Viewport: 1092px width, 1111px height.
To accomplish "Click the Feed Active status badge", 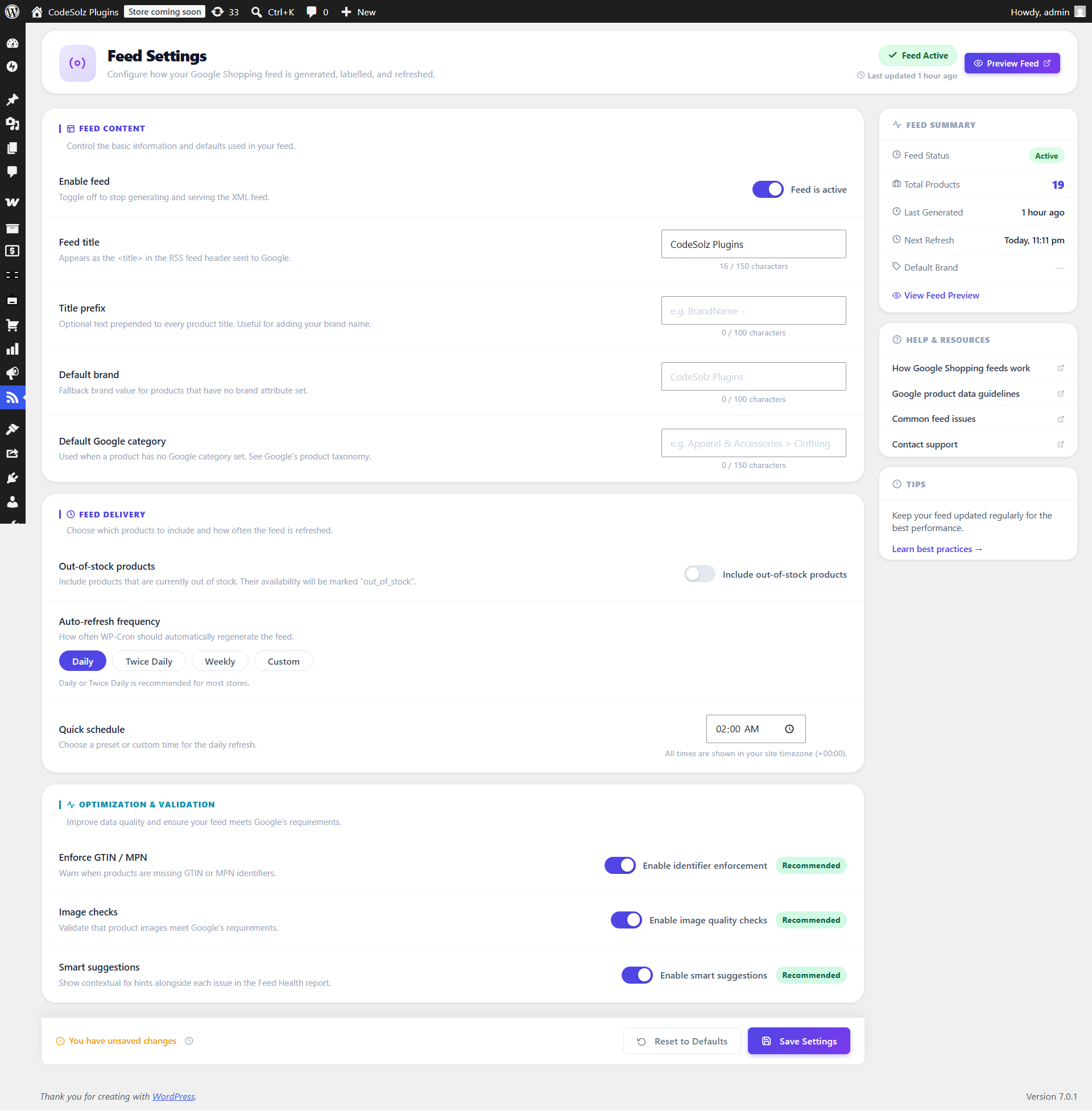I will (x=917, y=55).
